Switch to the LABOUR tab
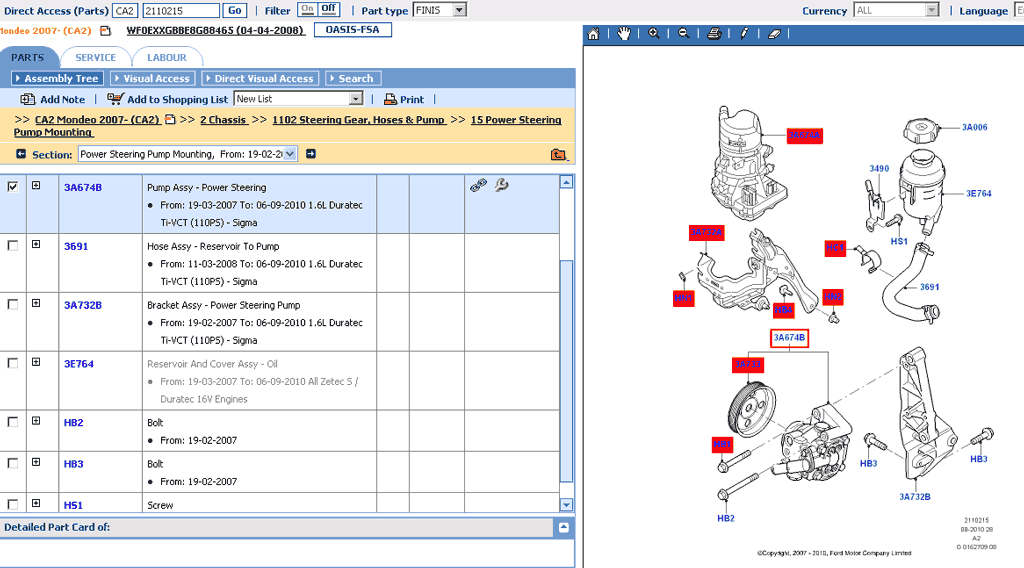 click(x=167, y=57)
